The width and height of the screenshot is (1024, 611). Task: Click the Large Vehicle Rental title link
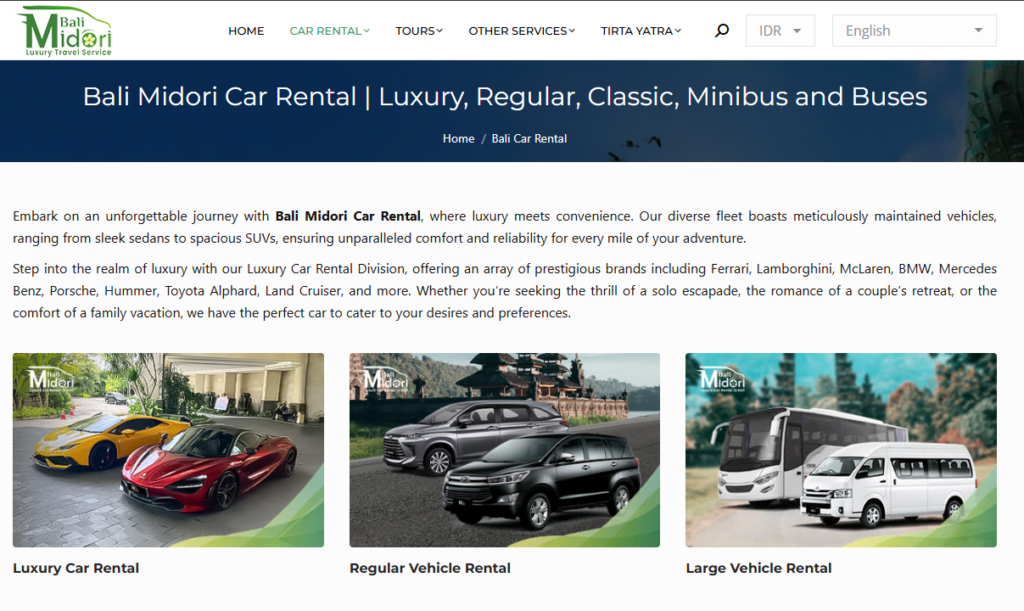pyautogui.click(x=758, y=568)
